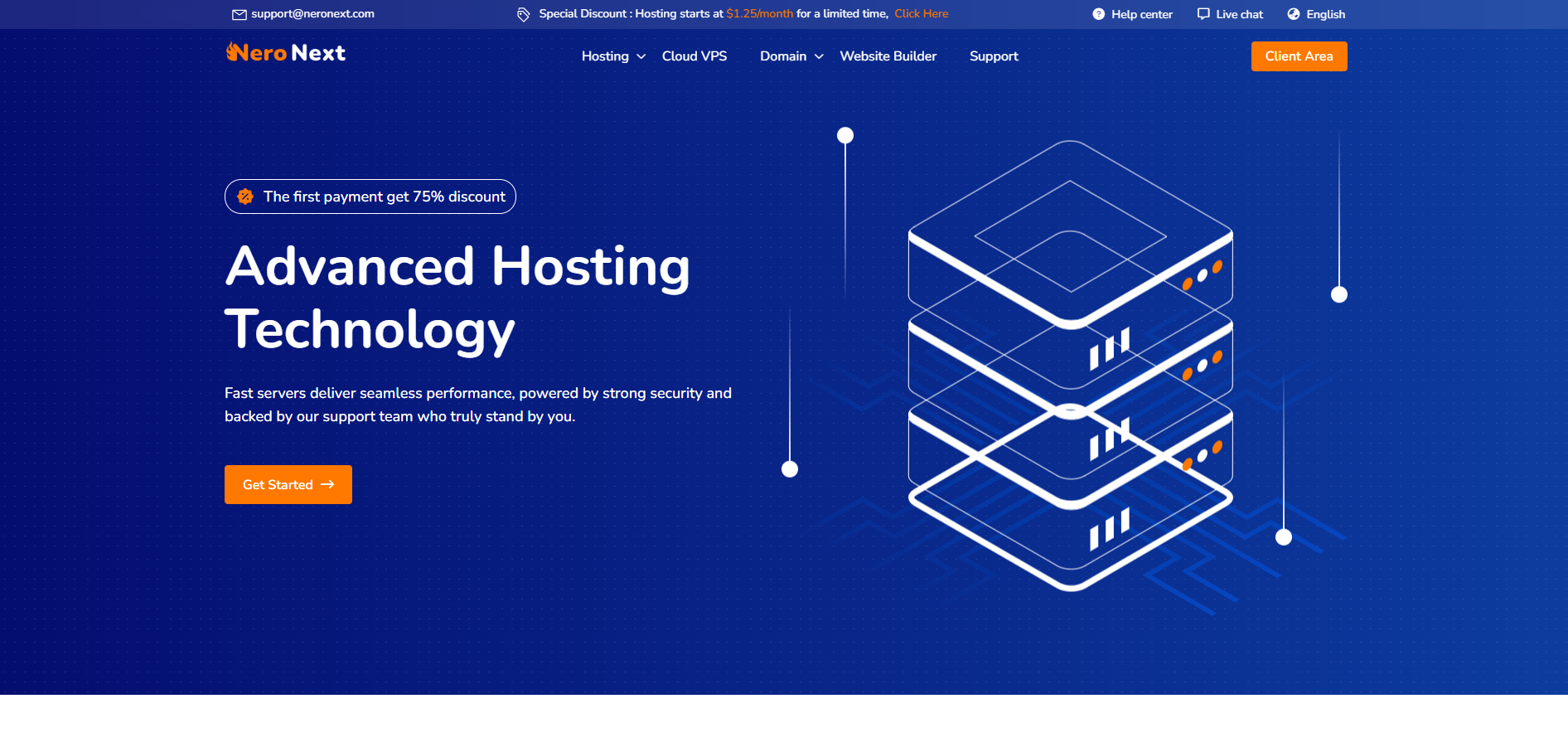Click the Nero Next logo

[x=286, y=53]
